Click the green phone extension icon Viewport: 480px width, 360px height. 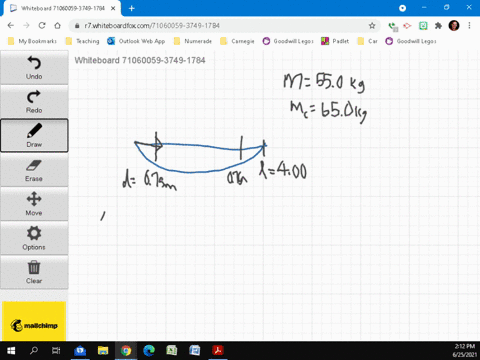tap(393, 26)
